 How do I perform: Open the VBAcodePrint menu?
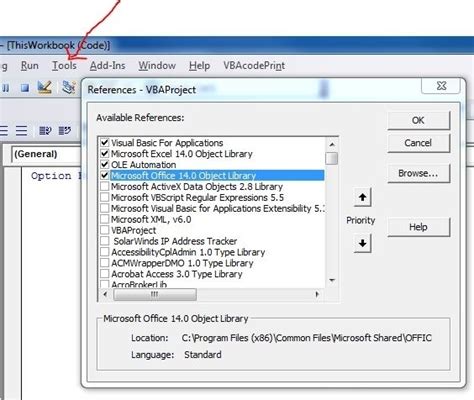[254, 65]
